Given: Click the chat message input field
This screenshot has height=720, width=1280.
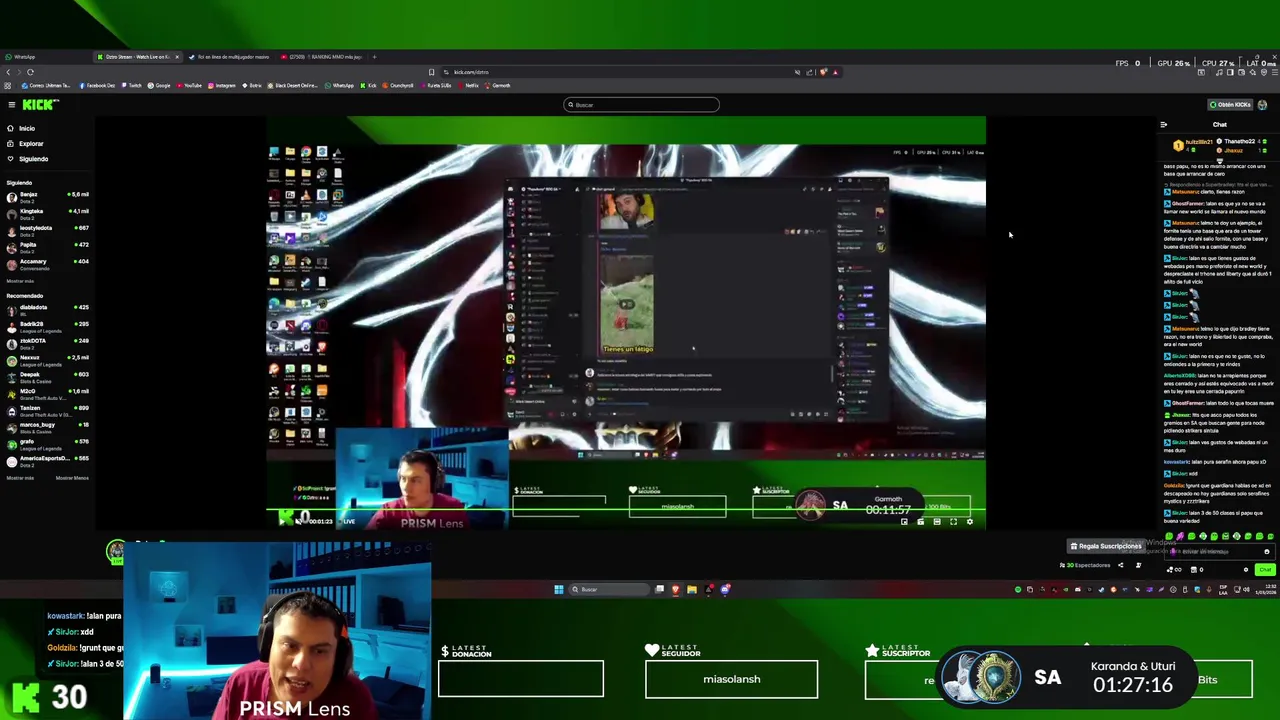Looking at the screenshot, I should pyautogui.click(x=1219, y=551).
